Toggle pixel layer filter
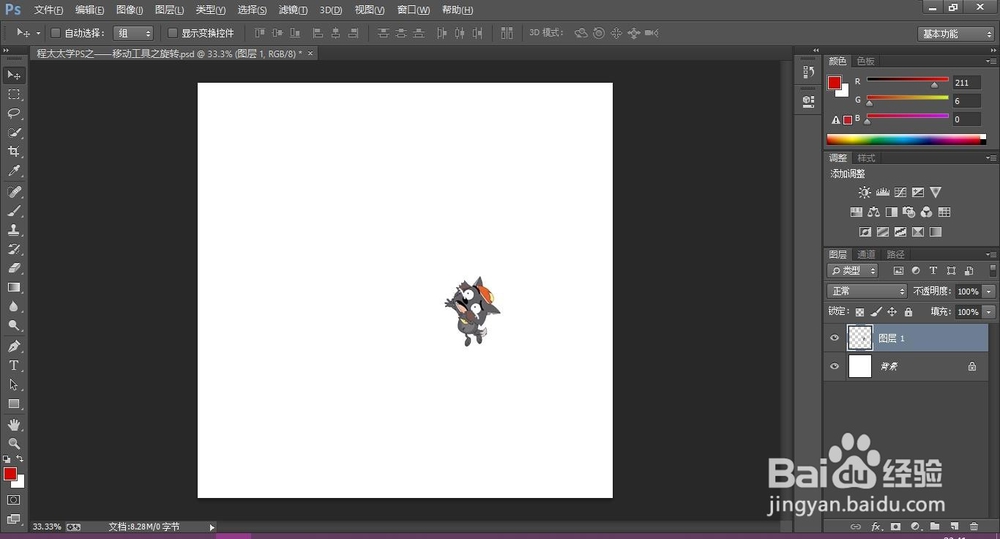This screenshot has width=1000, height=539. [x=898, y=270]
